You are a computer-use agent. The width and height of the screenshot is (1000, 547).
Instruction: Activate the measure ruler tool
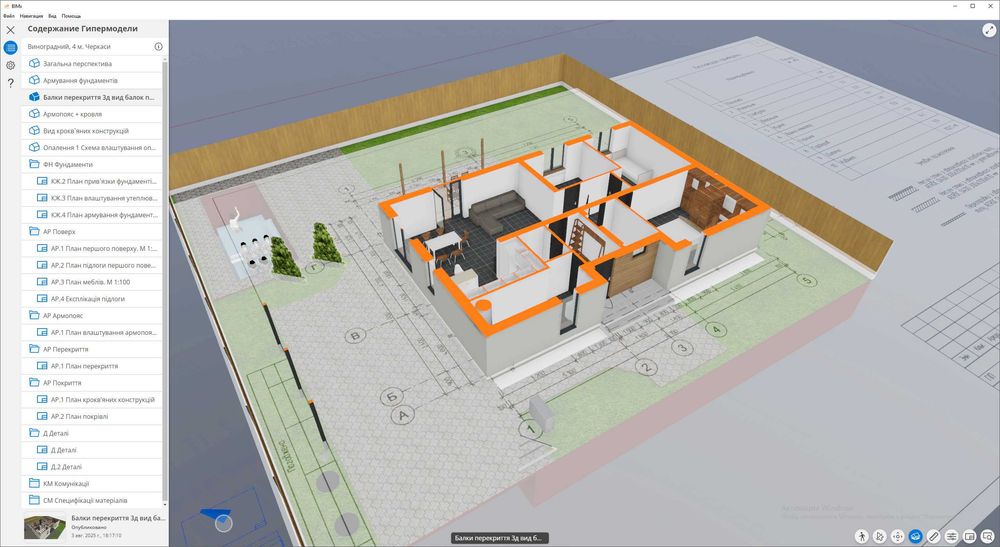pos(934,537)
